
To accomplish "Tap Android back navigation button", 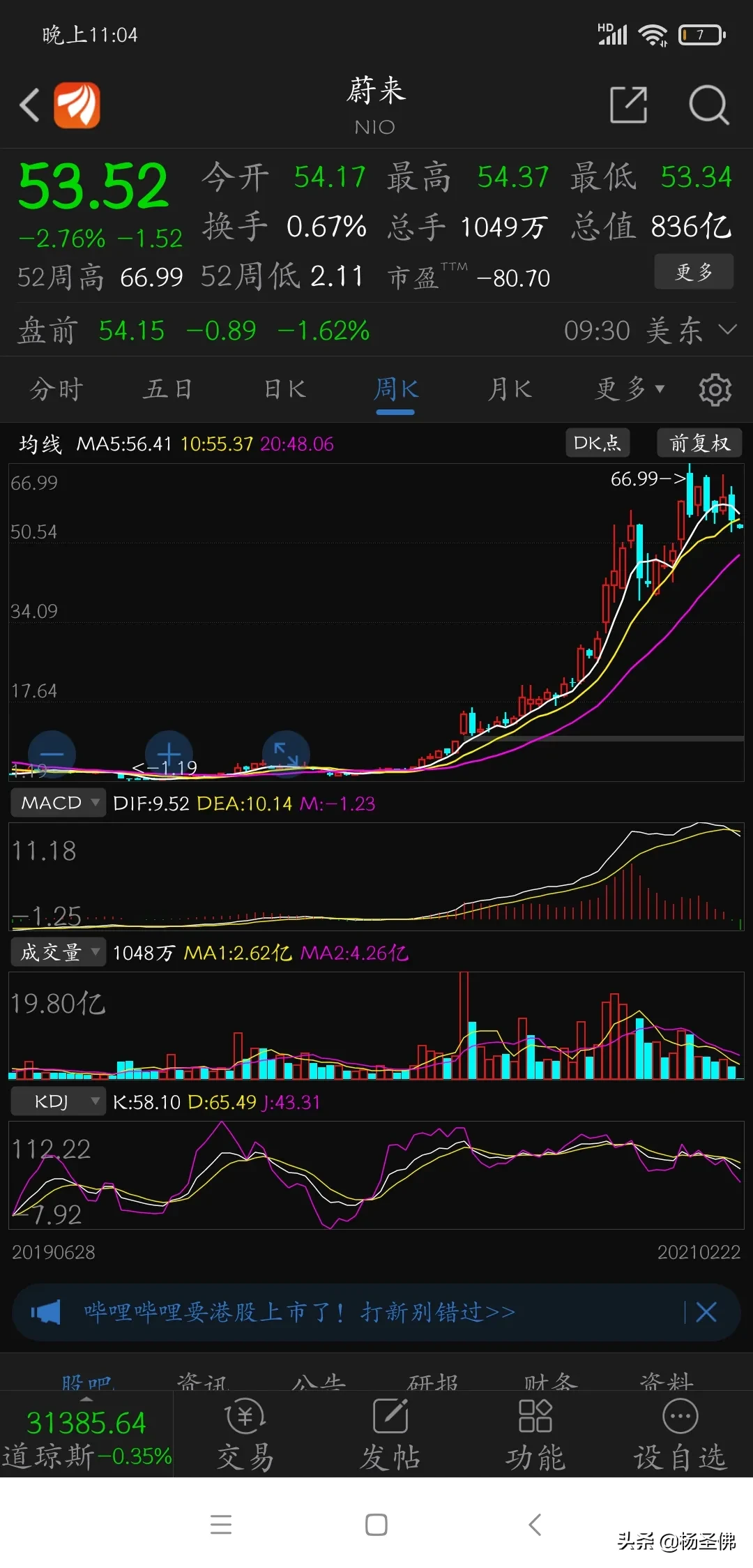I will (535, 1525).
